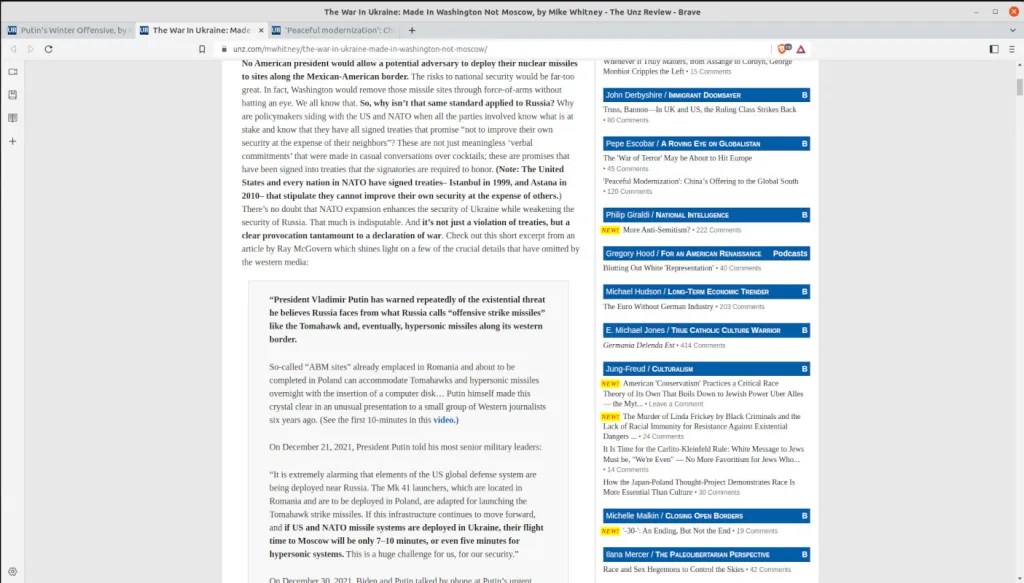
Task: Open the new tab with plus button
Action: tap(412, 30)
